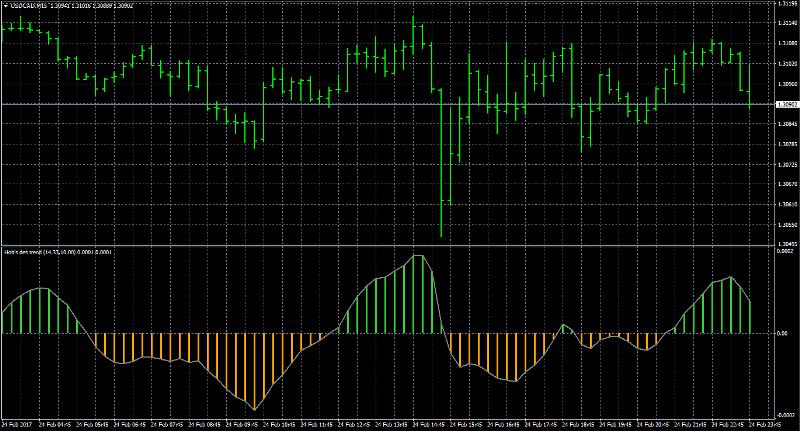Screen dimensions: 800x431
Task: Click the 24 Feb 14:45 time label
Action: (x=429, y=424)
